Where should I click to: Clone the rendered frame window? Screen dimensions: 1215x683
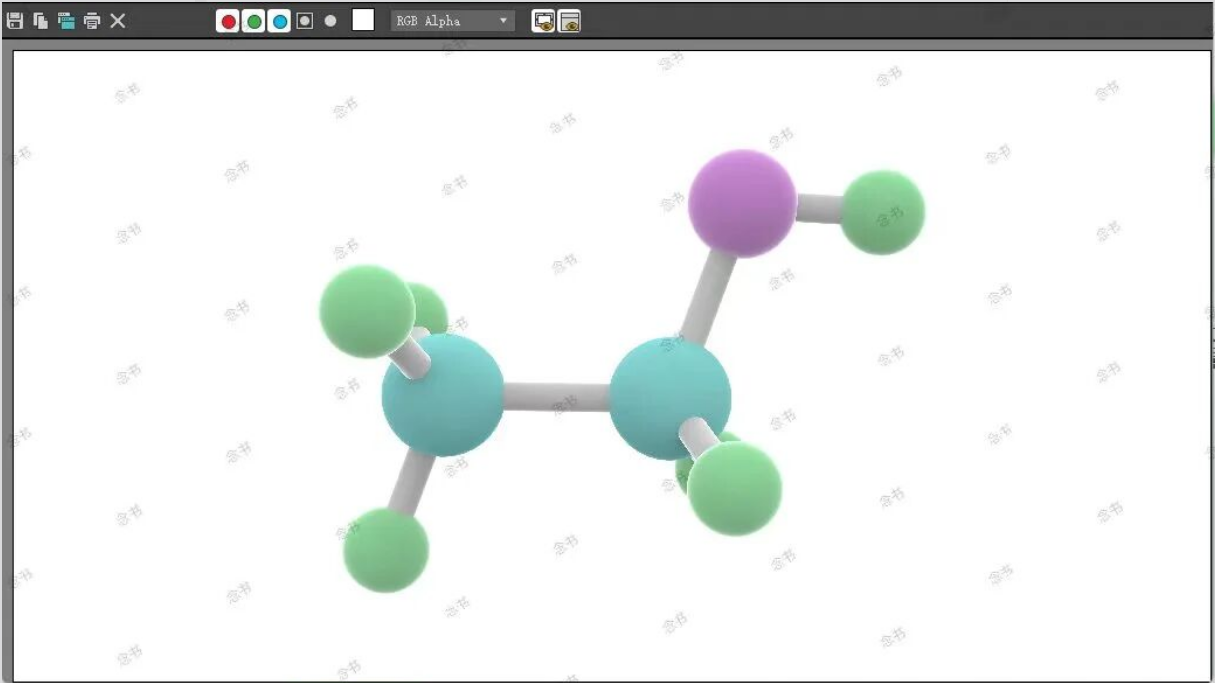[x=66, y=21]
